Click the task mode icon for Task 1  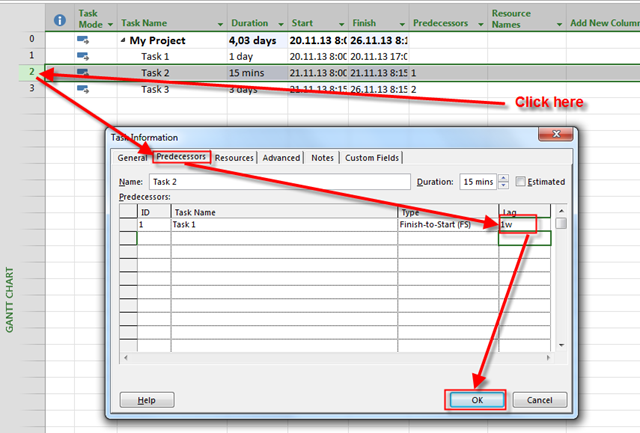point(83,56)
